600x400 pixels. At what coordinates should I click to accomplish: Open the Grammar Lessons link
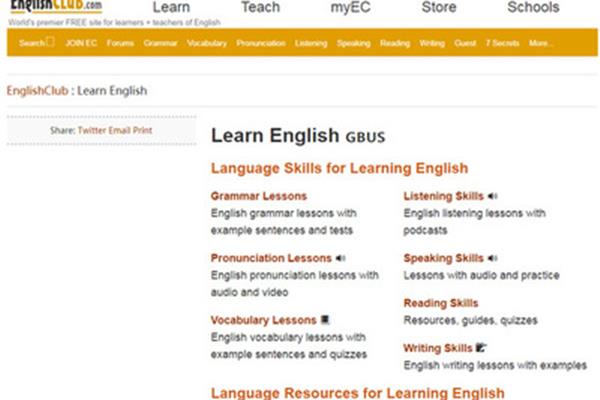pyautogui.click(x=259, y=196)
